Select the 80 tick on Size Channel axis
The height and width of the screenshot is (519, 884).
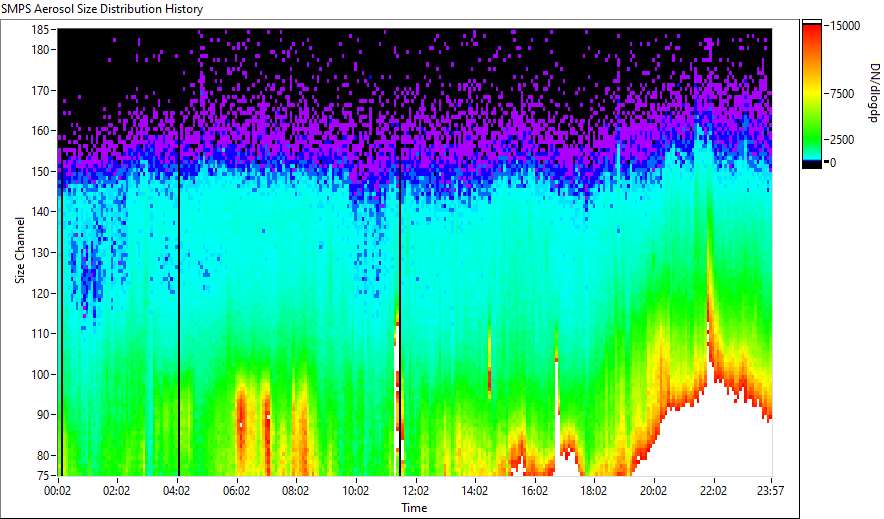coord(42,455)
